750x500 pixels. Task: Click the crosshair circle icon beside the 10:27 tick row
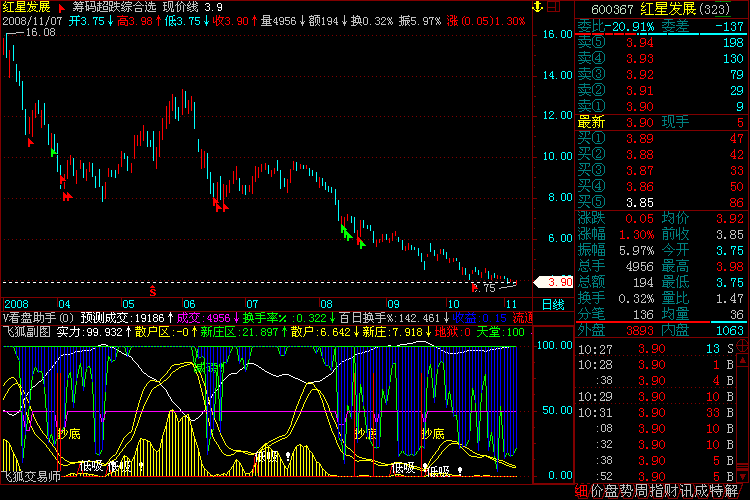(x=744, y=344)
